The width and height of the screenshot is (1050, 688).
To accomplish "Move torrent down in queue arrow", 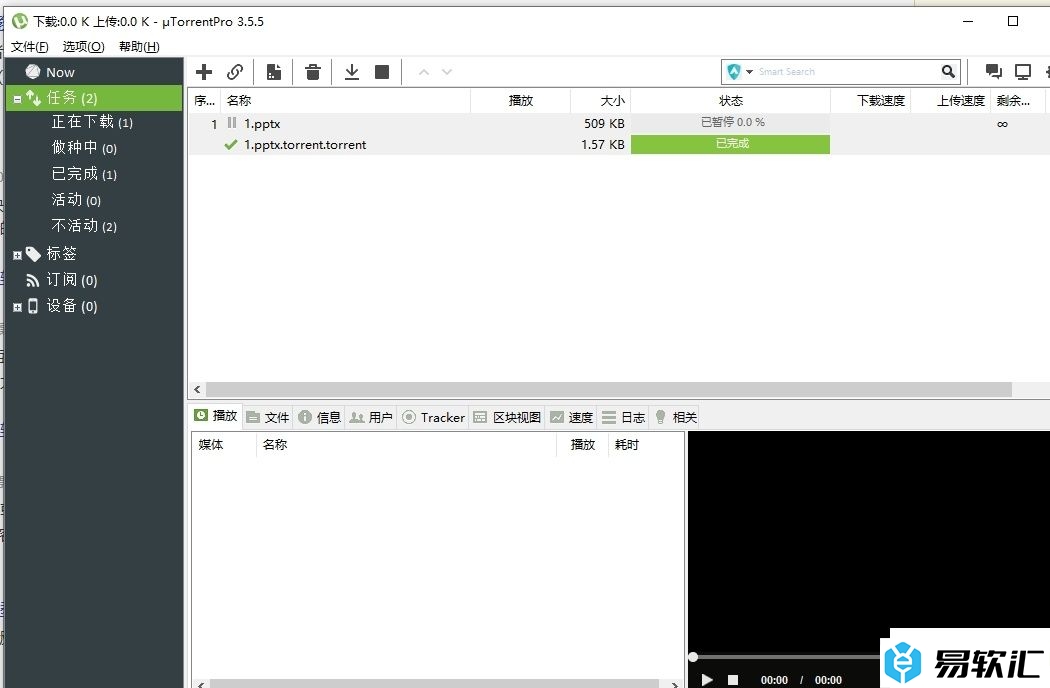I will coord(447,72).
